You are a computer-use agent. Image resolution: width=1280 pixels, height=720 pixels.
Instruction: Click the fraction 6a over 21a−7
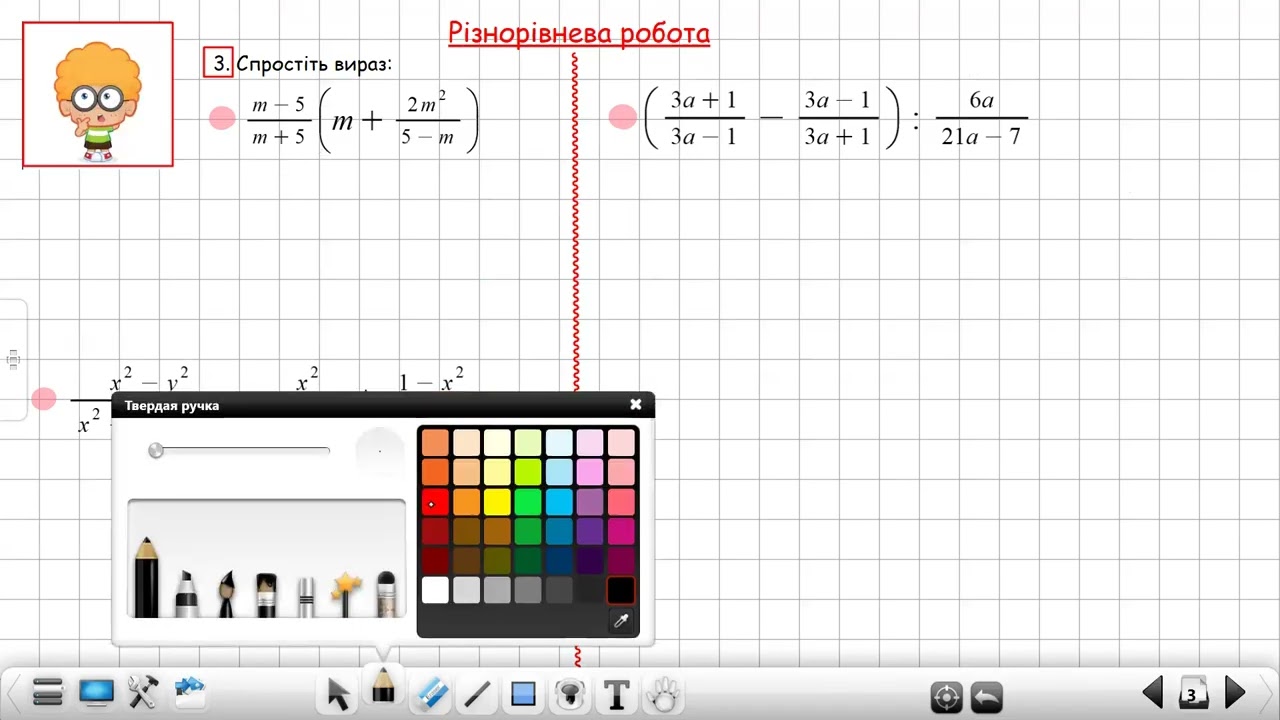tap(981, 118)
